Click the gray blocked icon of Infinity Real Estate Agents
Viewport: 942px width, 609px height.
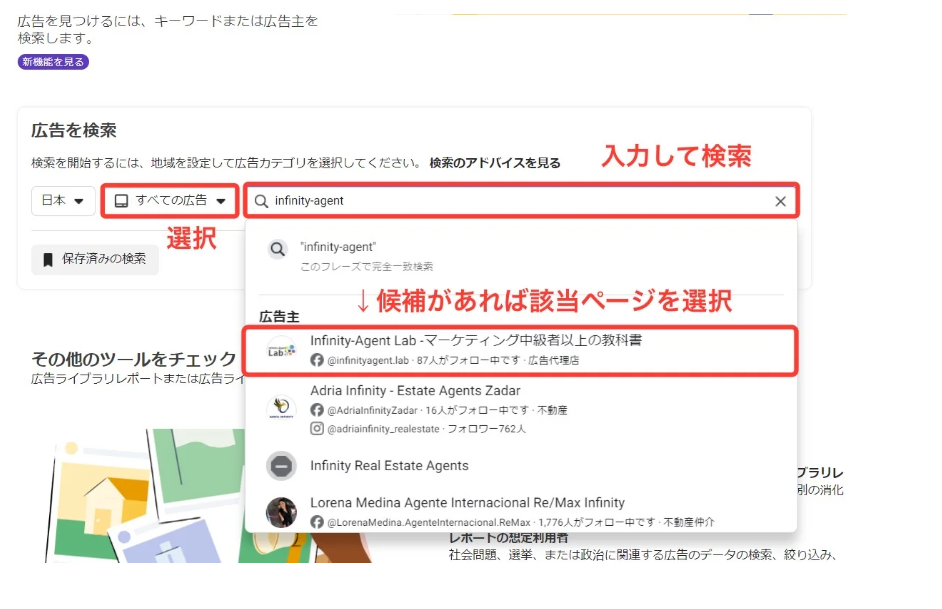tap(281, 465)
